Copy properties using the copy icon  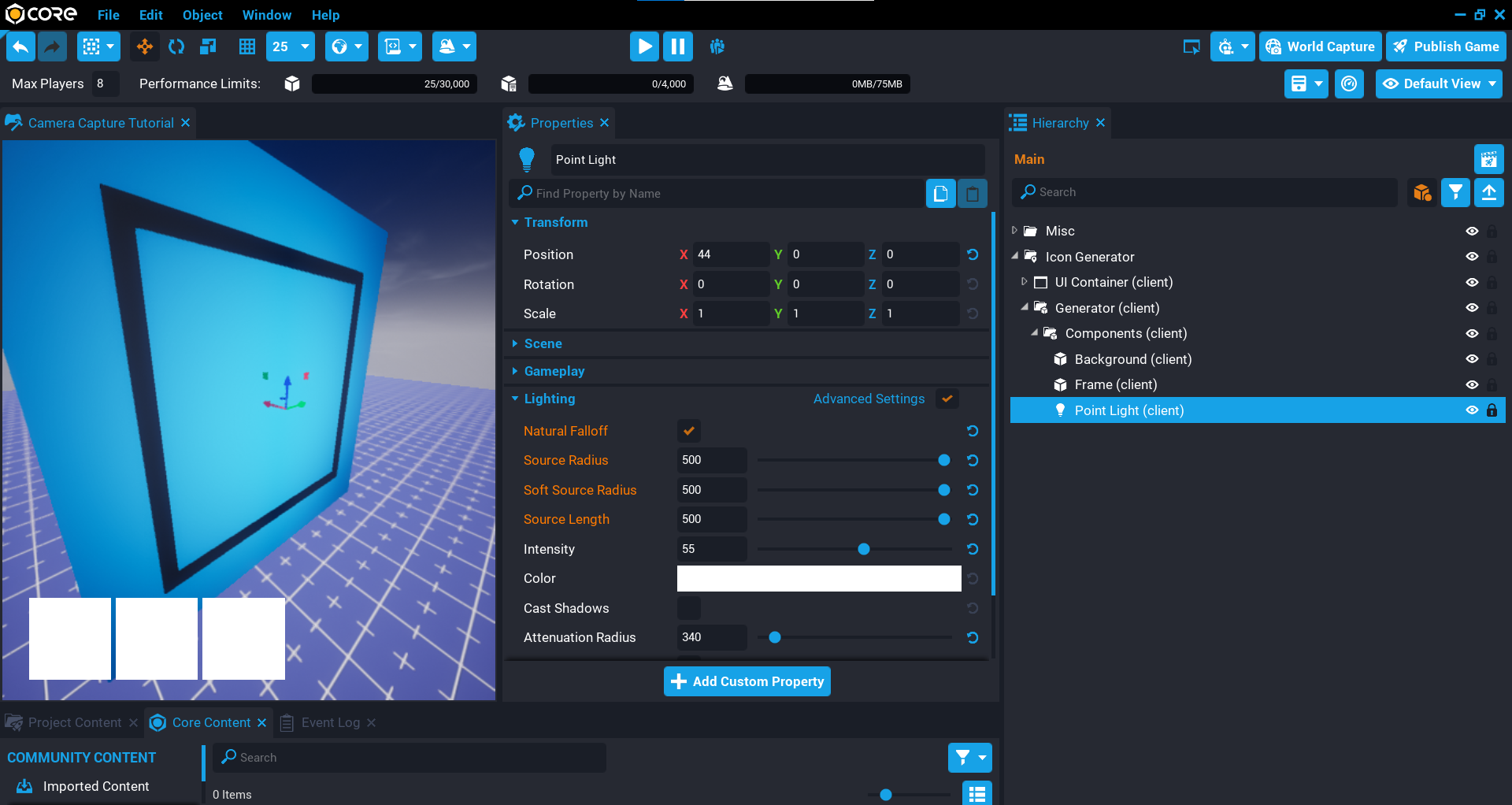pos(940,194)
